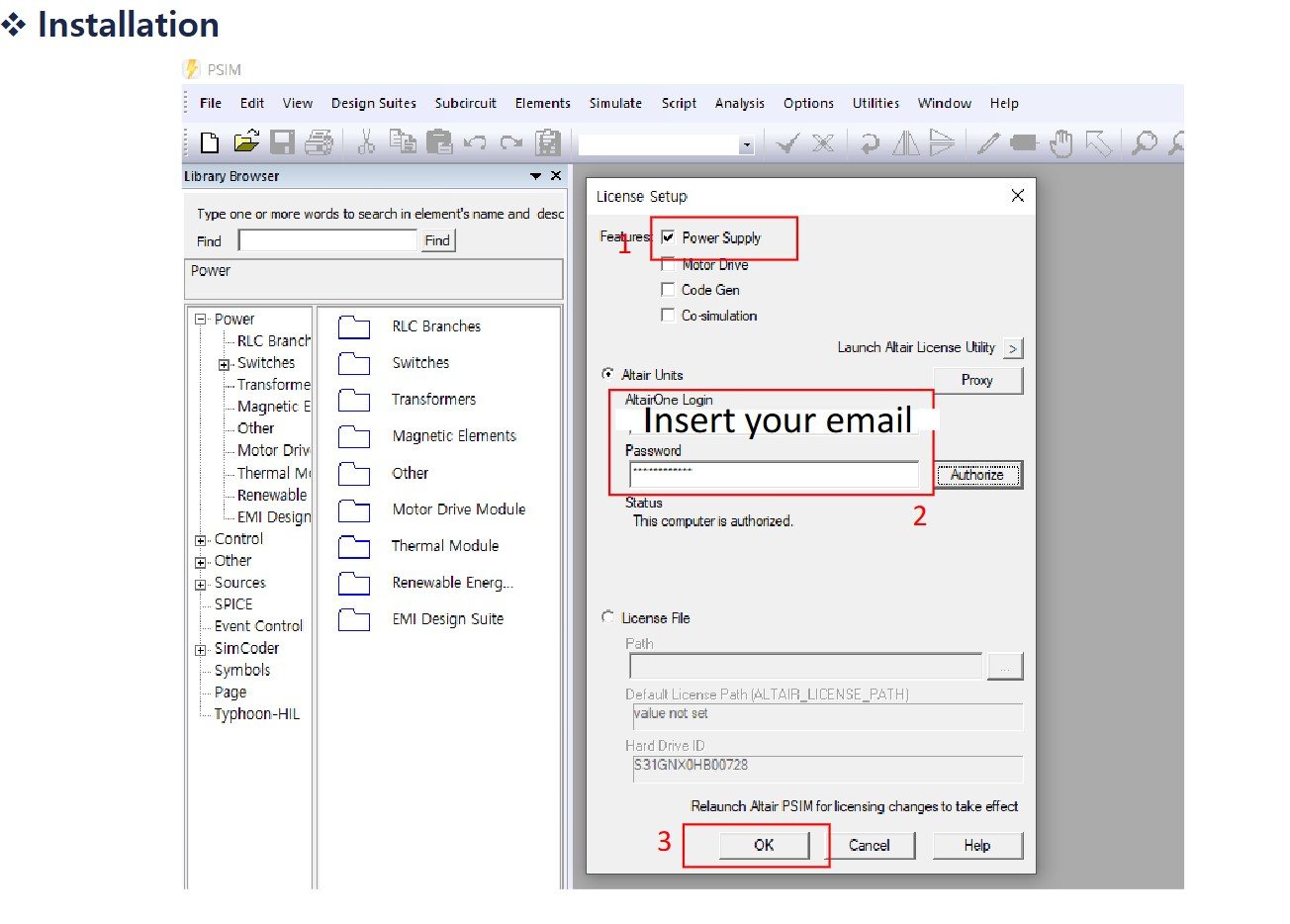Open the Simulate menu
This screenshot has width=1290, height=924.
(x=615, y=103)
